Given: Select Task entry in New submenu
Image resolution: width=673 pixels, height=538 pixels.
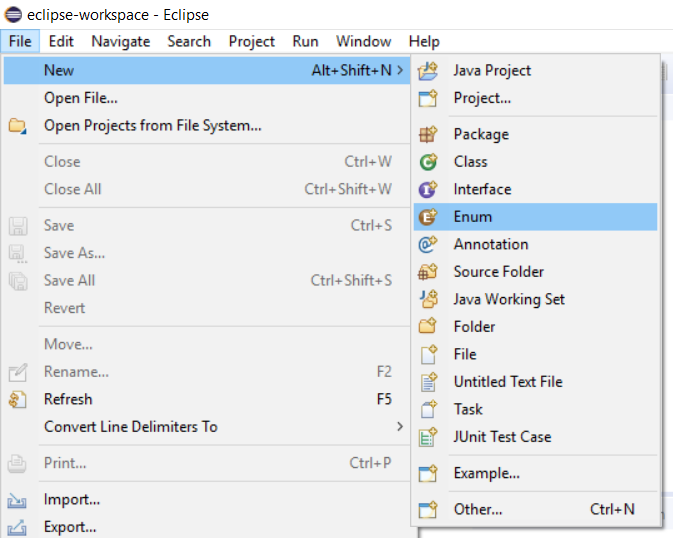Looking at the screenshot, I should pos(536,409).
